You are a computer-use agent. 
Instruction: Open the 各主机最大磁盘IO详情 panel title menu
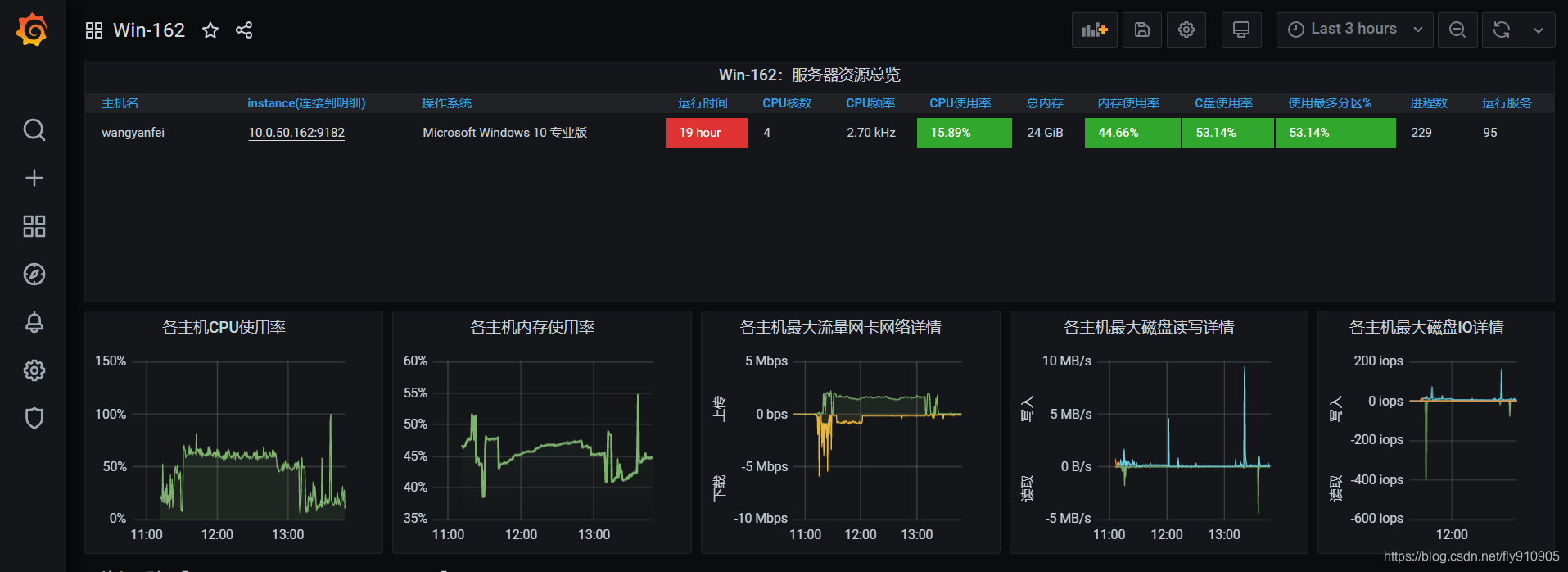[x=1426, y=328]
